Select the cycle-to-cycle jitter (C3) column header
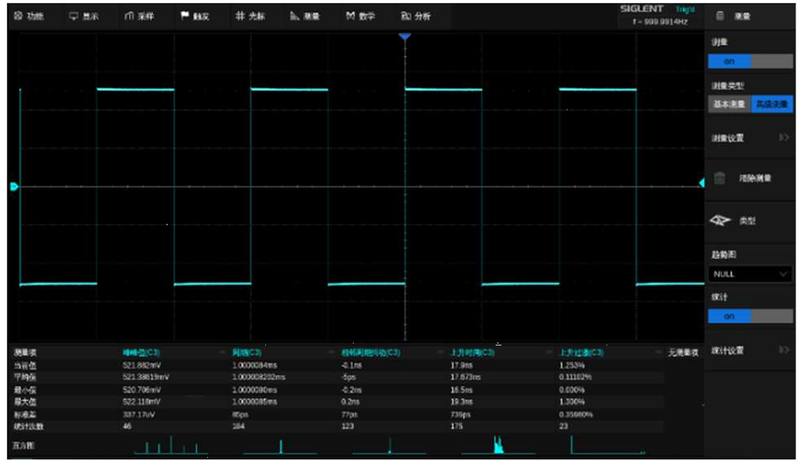The image size is (800, 465). pos(371,352)
